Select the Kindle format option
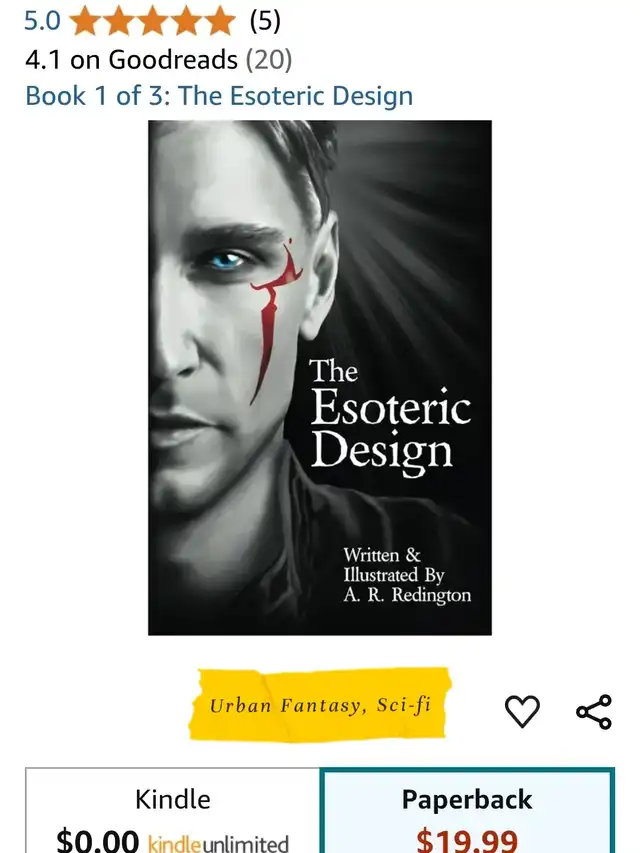Screen dimensions: 640x853 [x=173, y=811]
